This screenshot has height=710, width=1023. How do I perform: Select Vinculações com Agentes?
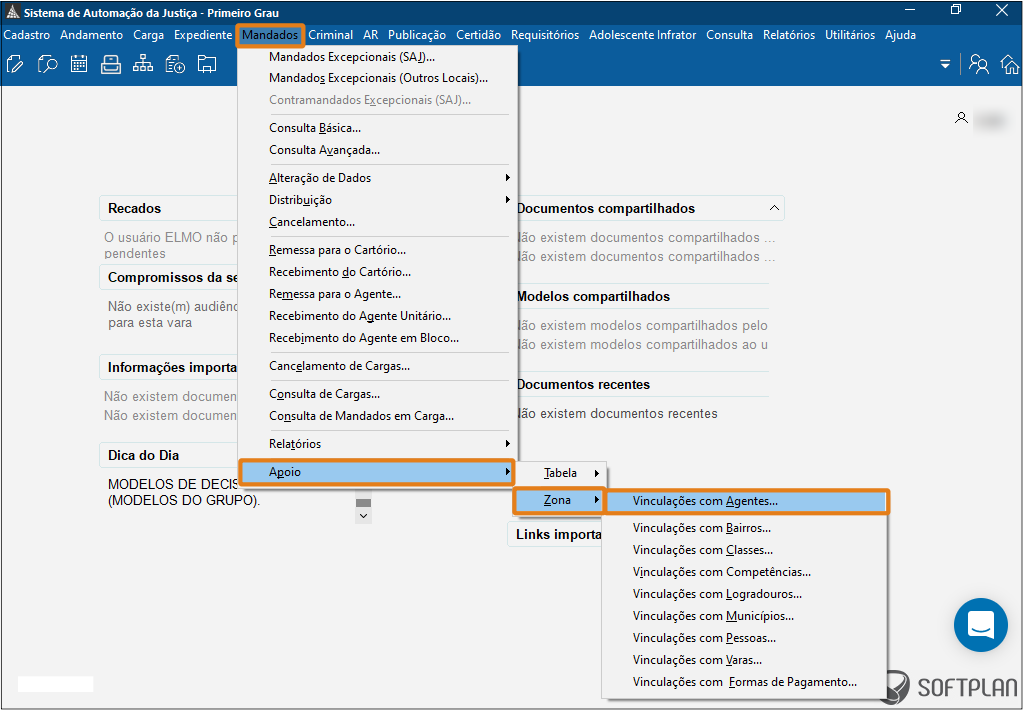pos(746,502)
